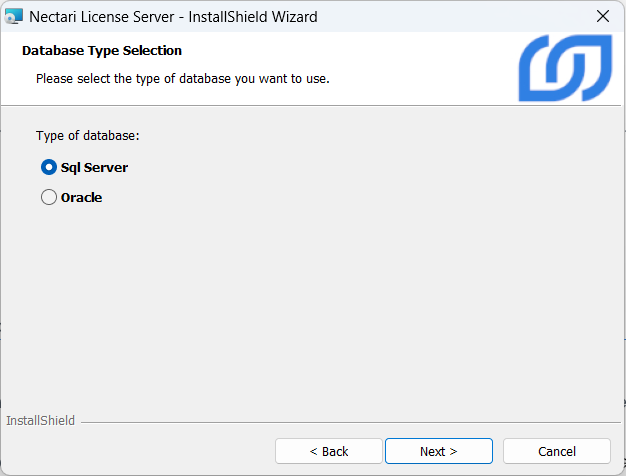
Task: Proceed by pressing the Next button
Action: [x=438, y=451]
